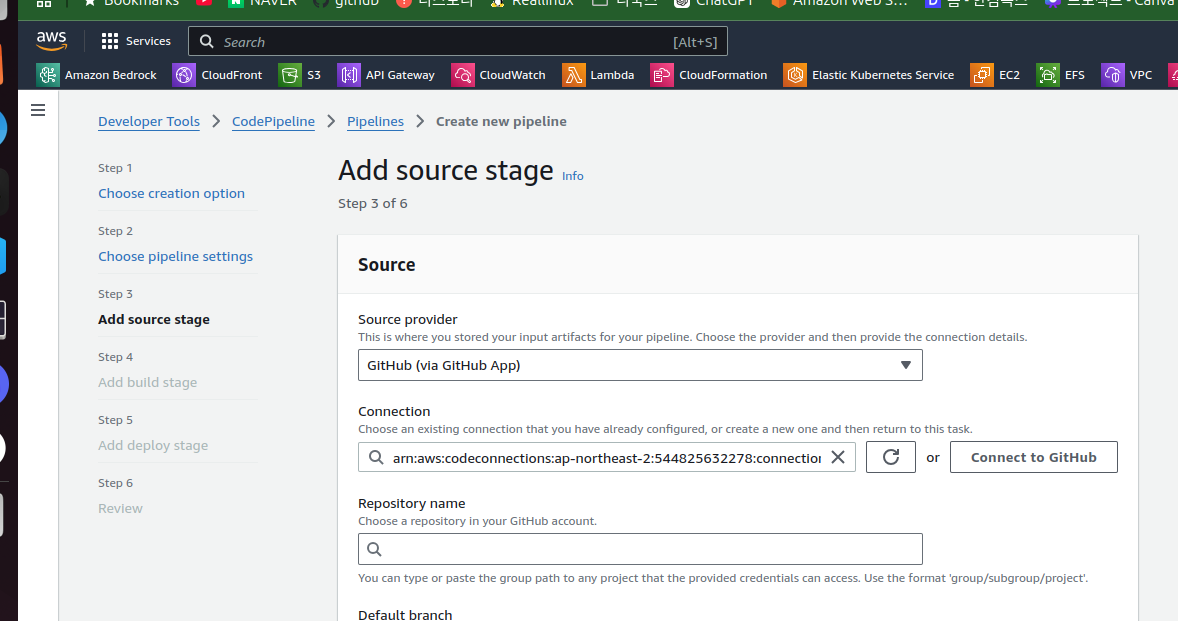Refresh the connection list
Screen dimensions: 1178x621
click(890, 457)
